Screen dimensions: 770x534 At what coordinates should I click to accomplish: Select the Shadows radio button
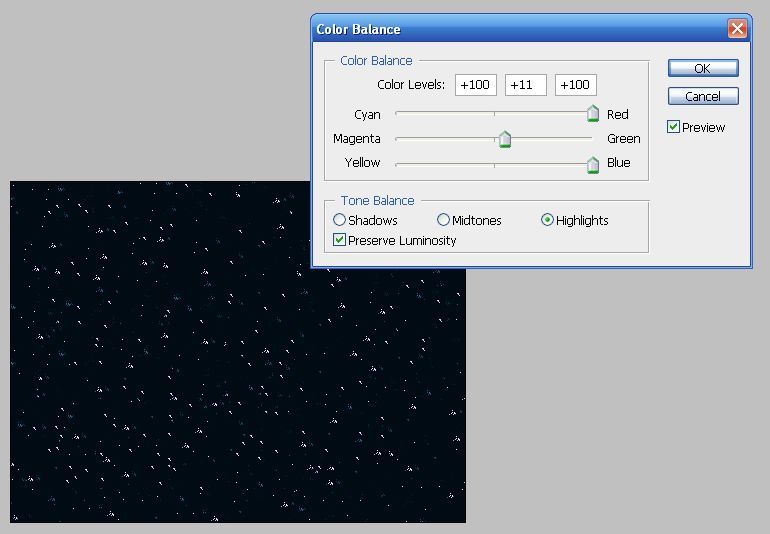point(339,220)
